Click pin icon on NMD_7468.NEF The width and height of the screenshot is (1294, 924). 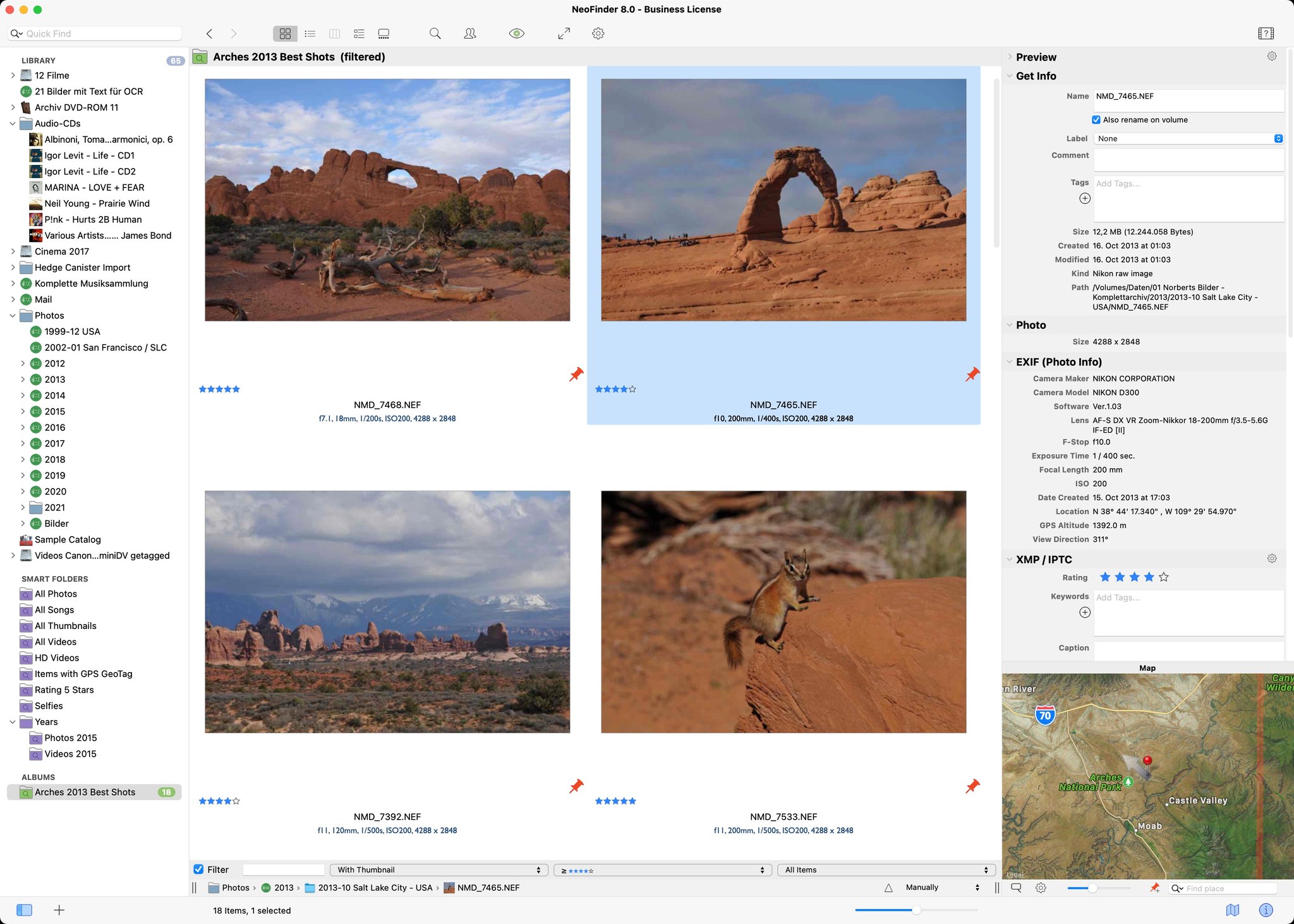pos(576,374)
